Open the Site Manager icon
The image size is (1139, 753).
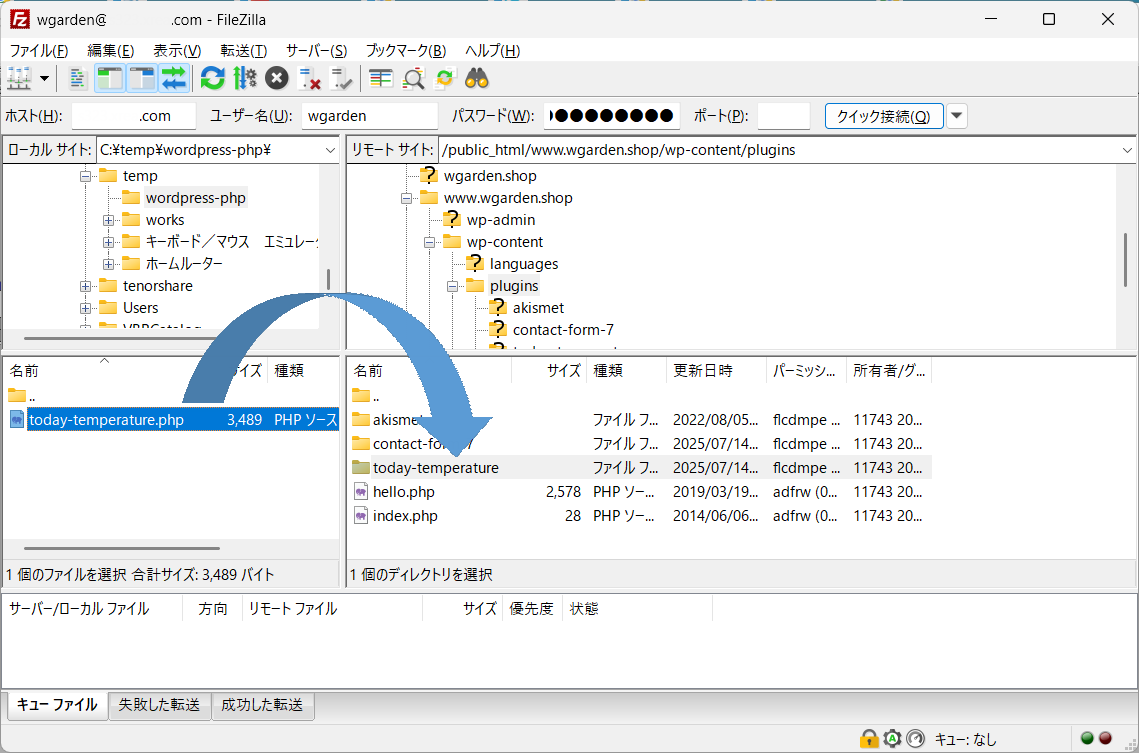(19, 78)
